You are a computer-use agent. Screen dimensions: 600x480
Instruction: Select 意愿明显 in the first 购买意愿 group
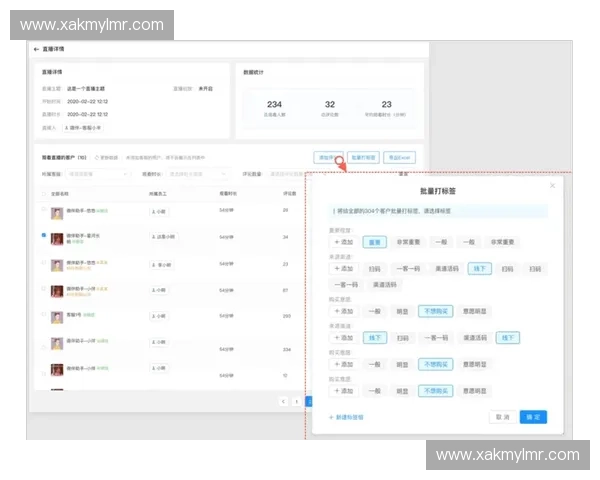point(474,311)
